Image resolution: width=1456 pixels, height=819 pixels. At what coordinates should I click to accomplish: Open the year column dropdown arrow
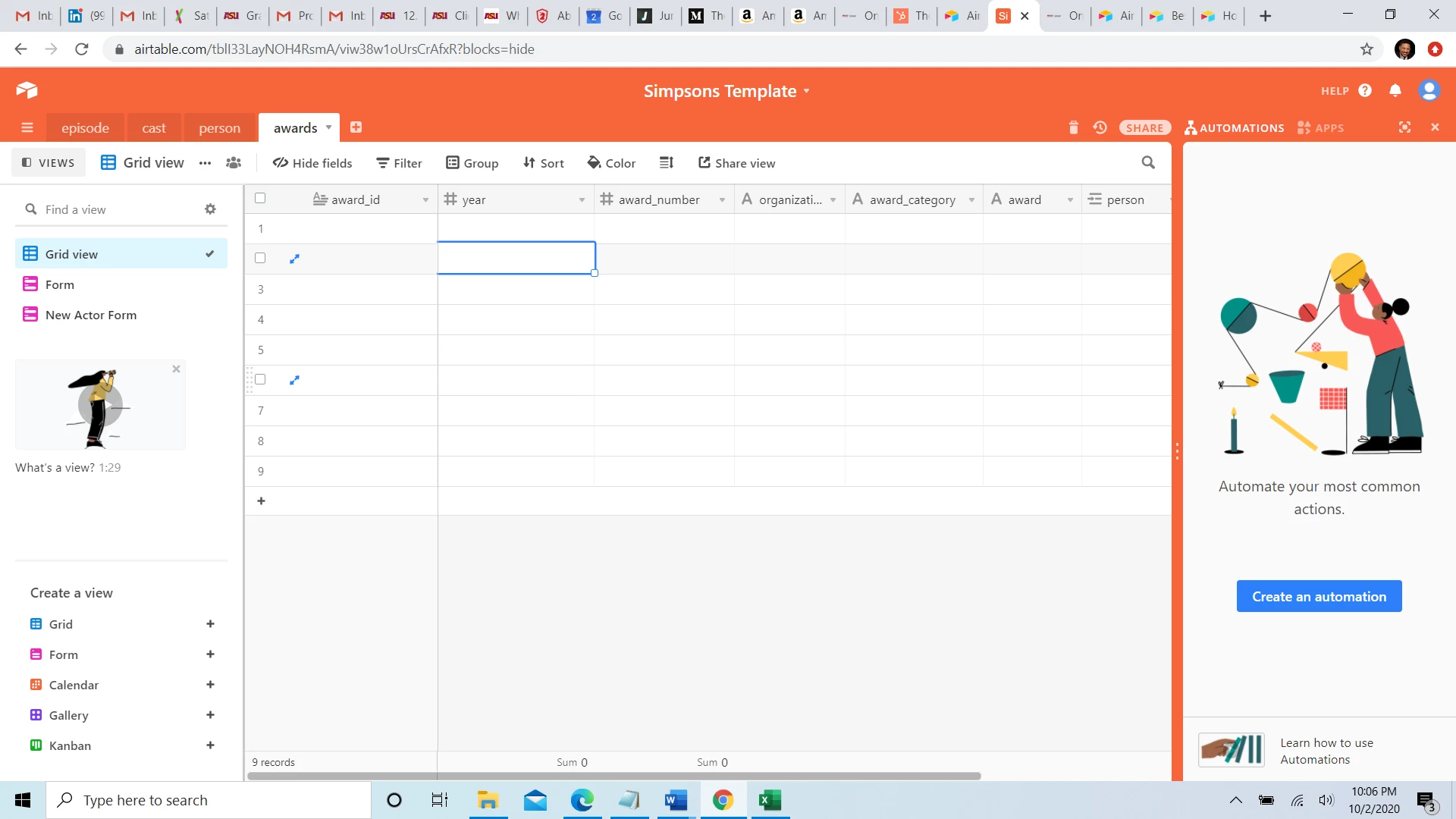(582, 199)
